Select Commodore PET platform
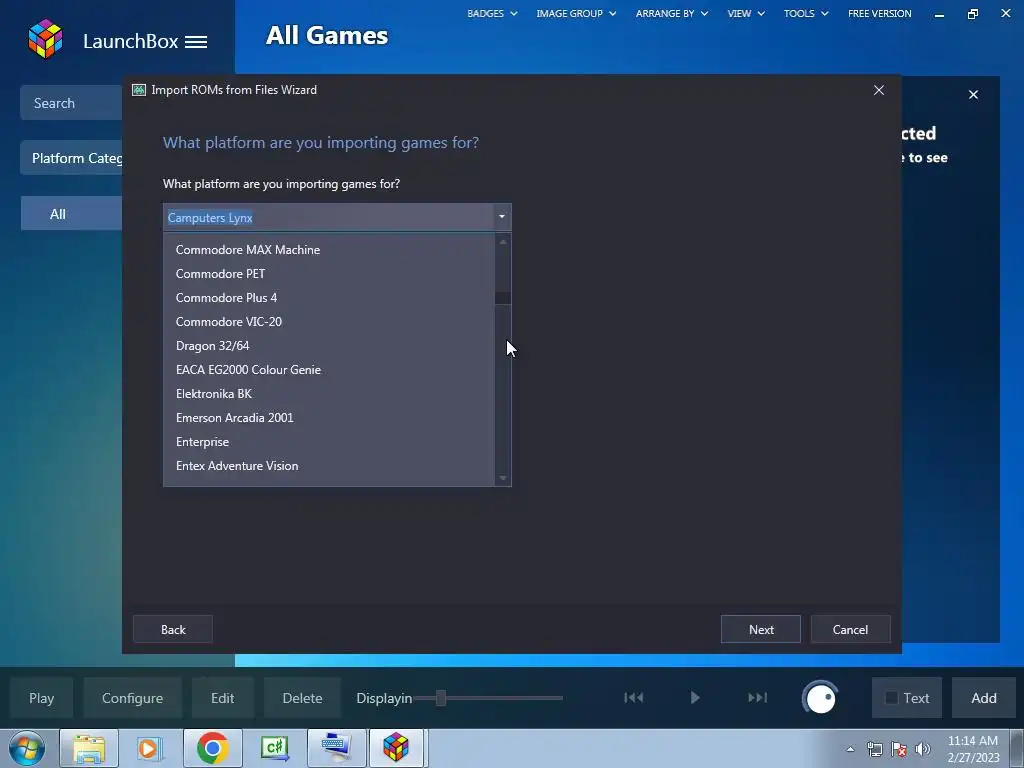This screenshot has width=1024, height=768. [x=329, y=274]
